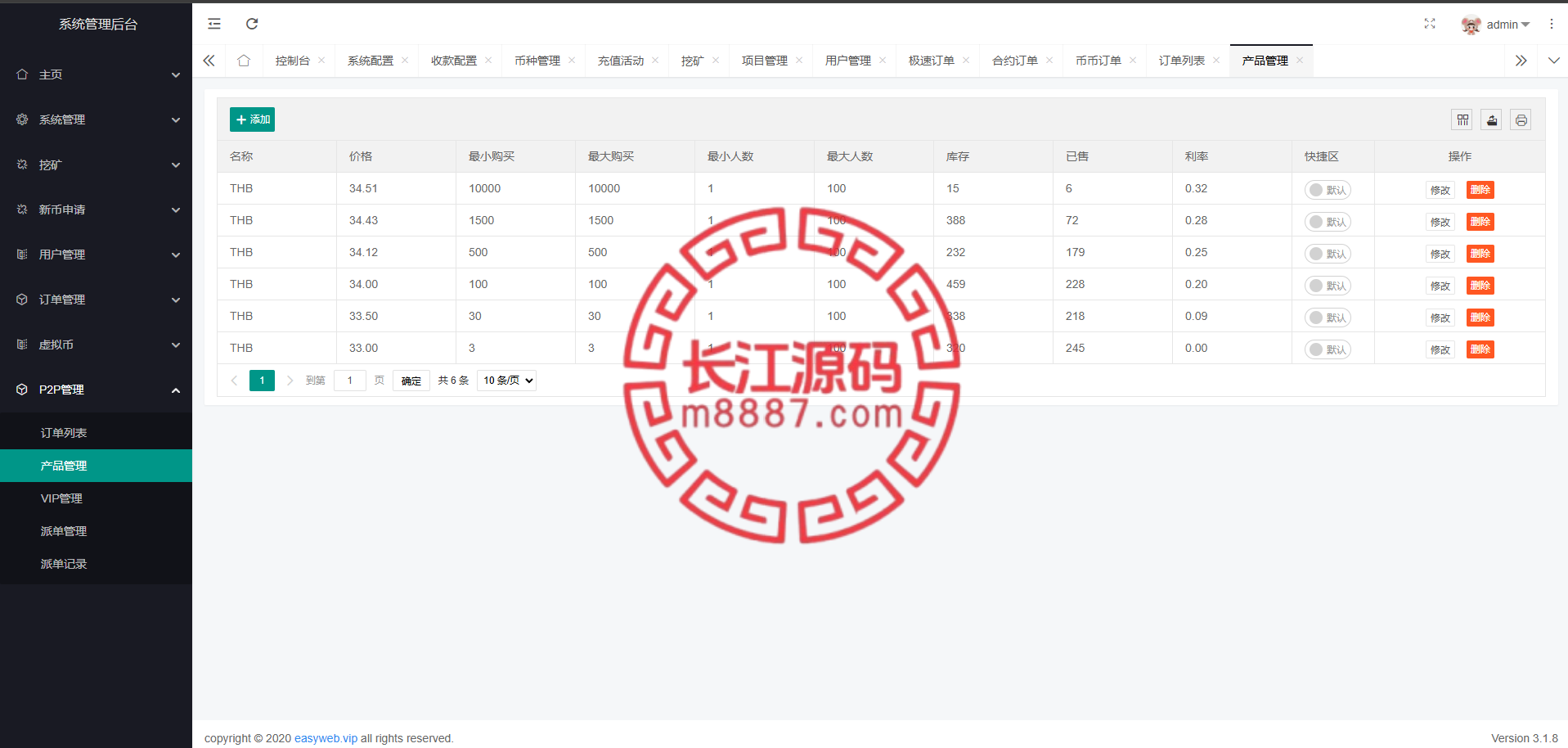Open 派单管理 in the sidebar
The image size is (1568, 748).
point(96,531)
